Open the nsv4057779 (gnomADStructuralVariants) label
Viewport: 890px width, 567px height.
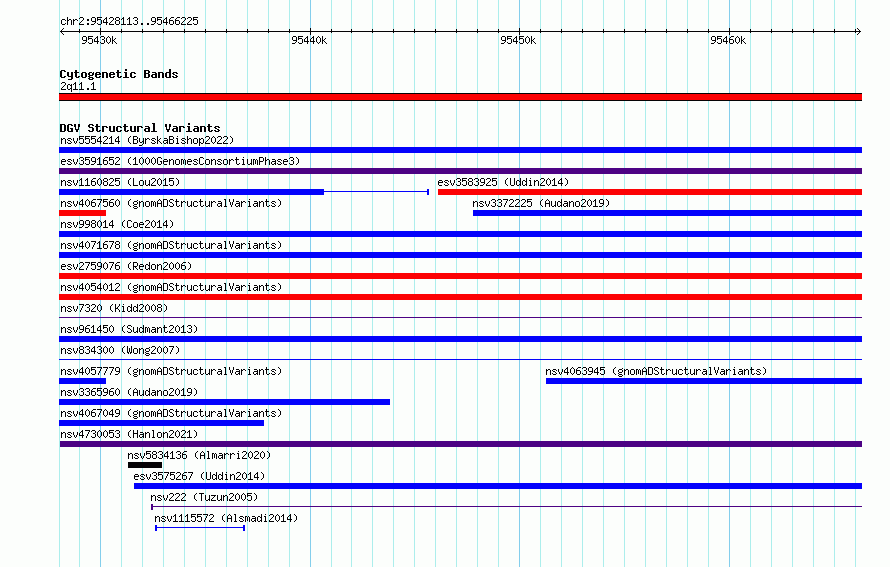171,371
